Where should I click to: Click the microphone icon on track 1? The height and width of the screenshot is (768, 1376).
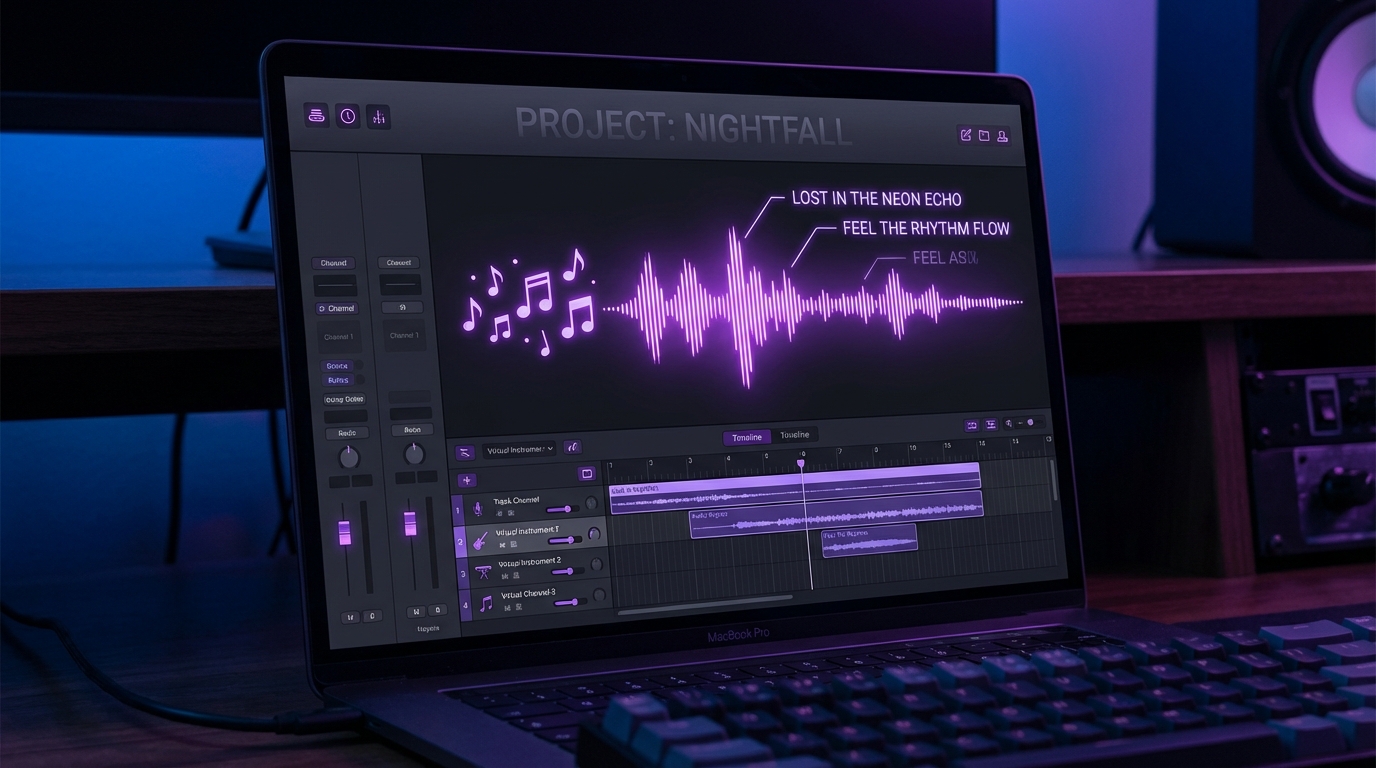coord(477,509)
